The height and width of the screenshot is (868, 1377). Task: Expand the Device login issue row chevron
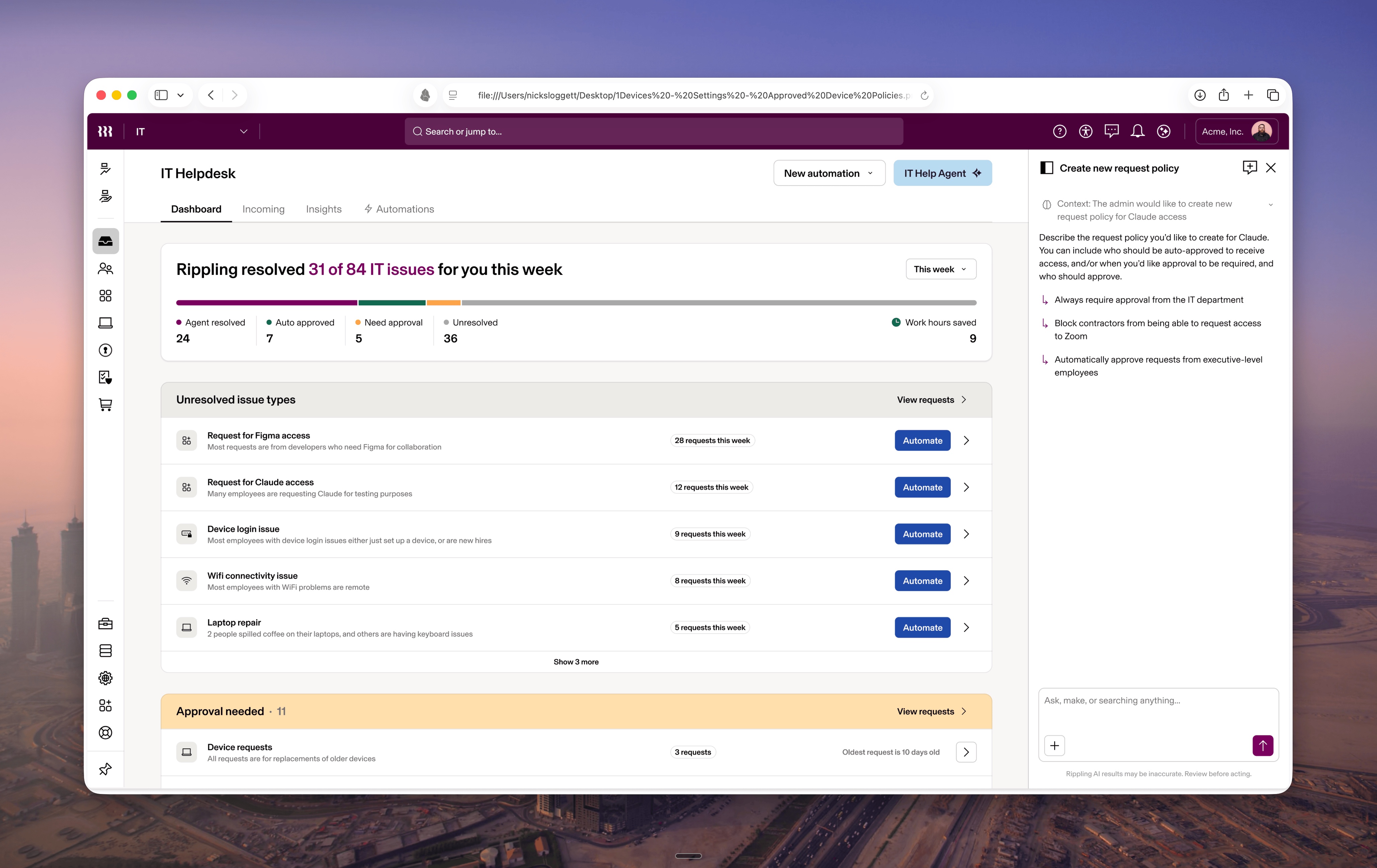pyautogui.click(x=966, y=534)
